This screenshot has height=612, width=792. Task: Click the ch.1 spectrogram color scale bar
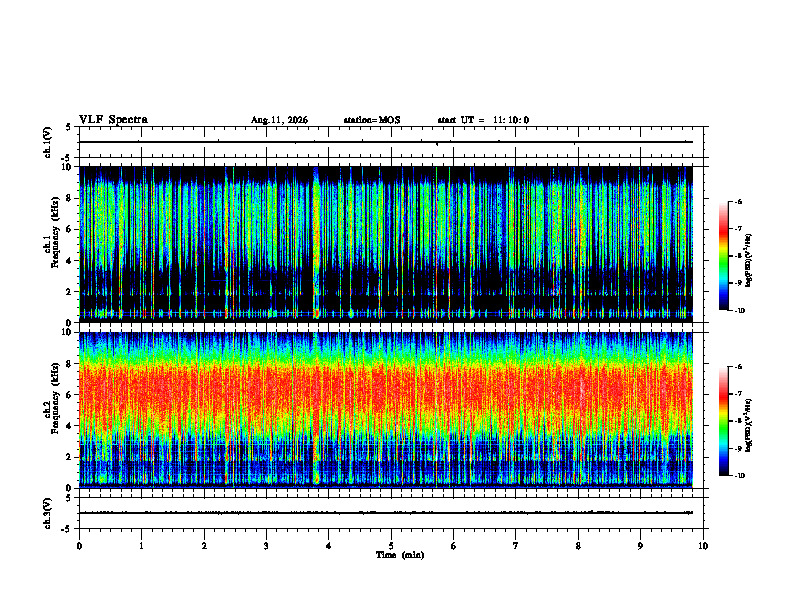(x=723, y=256)
